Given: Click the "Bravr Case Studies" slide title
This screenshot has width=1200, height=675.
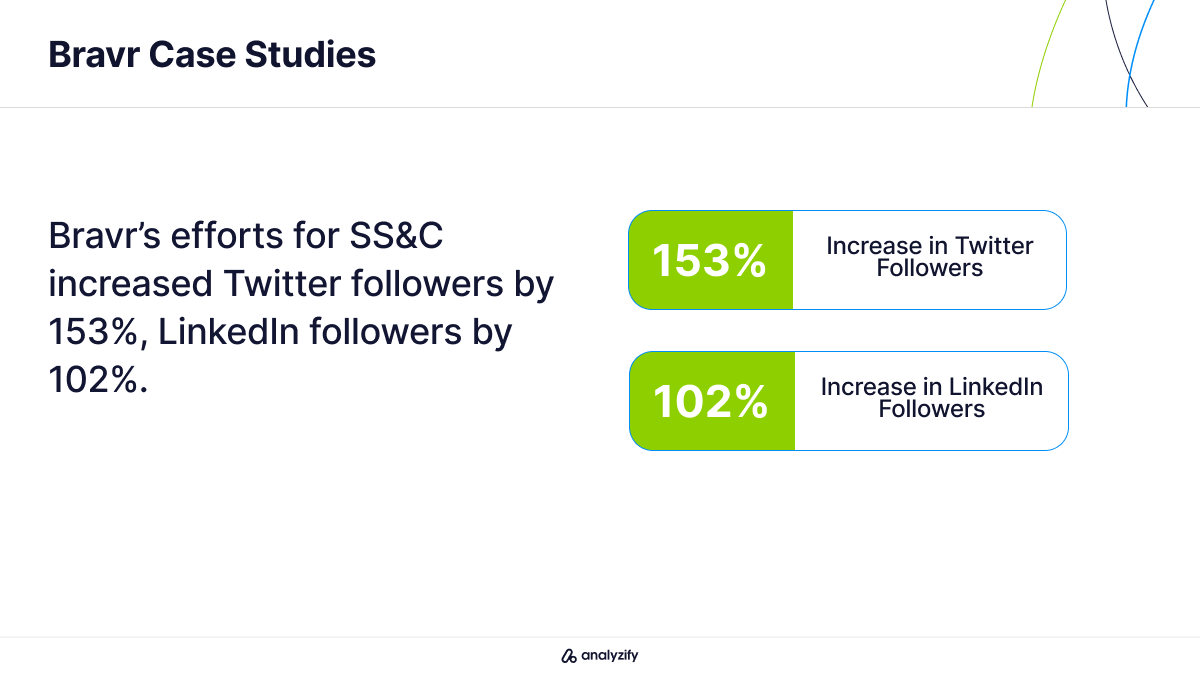Looking at the screenshot, I should pos(212,54).
